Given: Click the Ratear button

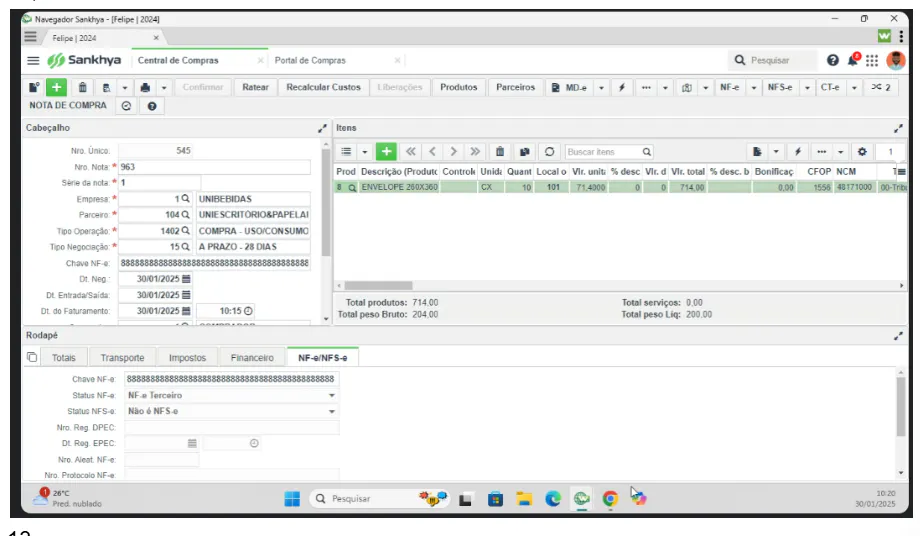Looking at the screenshot, I should pos(256,87).
